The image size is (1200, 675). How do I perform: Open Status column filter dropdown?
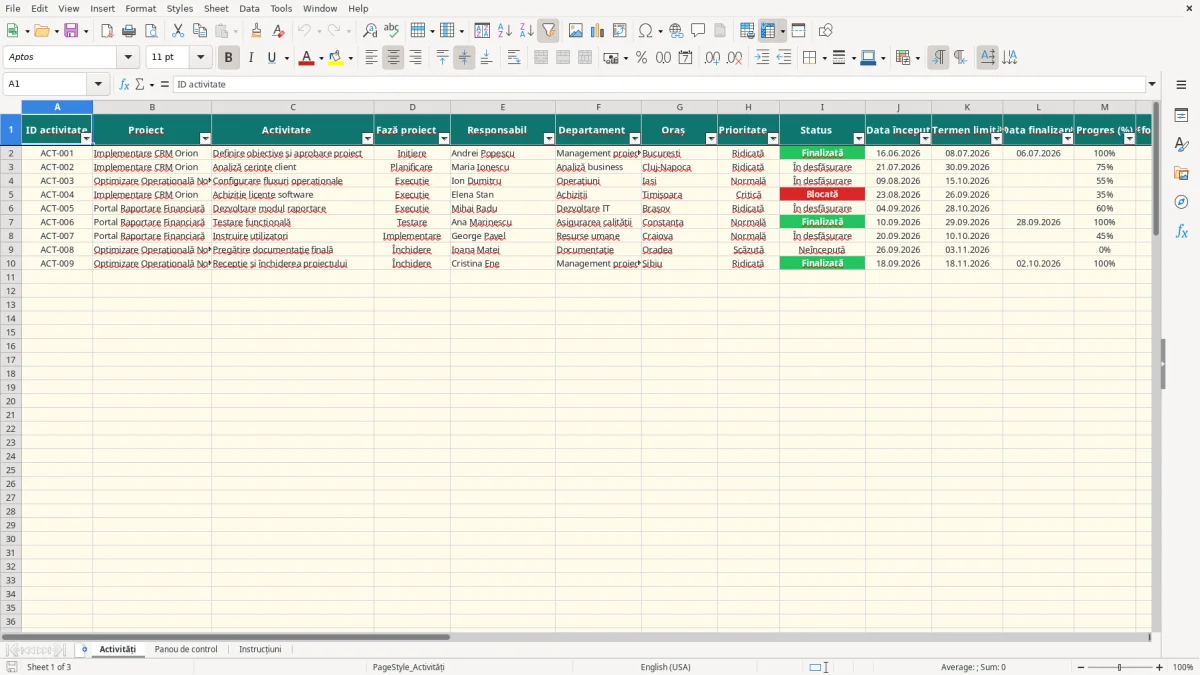point(859,139)
